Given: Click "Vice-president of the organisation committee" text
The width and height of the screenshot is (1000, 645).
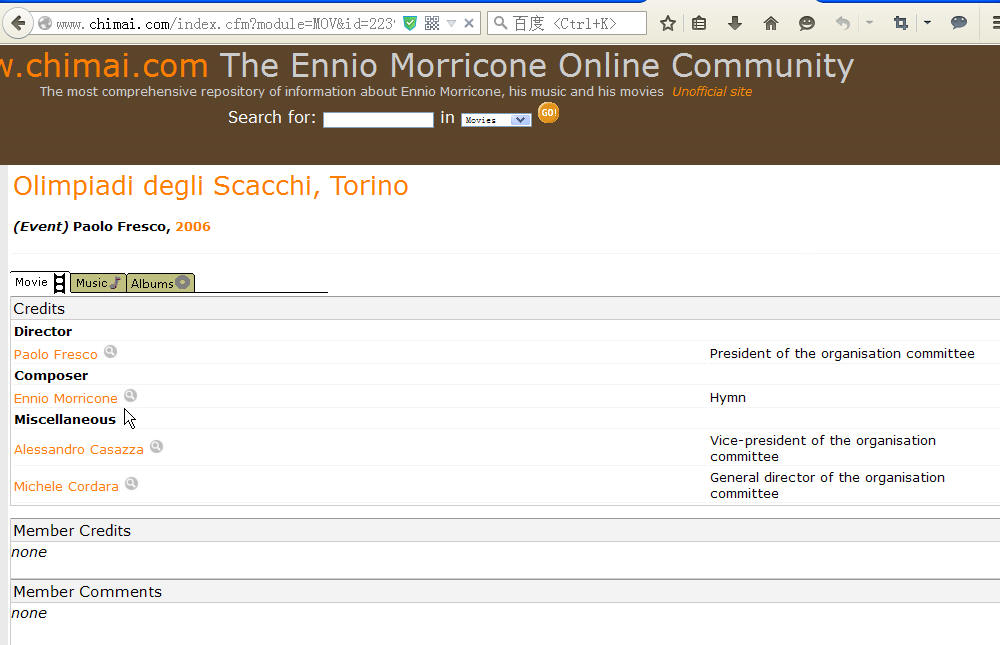Looking at the screenshot, I should click(x=823, y=449).
